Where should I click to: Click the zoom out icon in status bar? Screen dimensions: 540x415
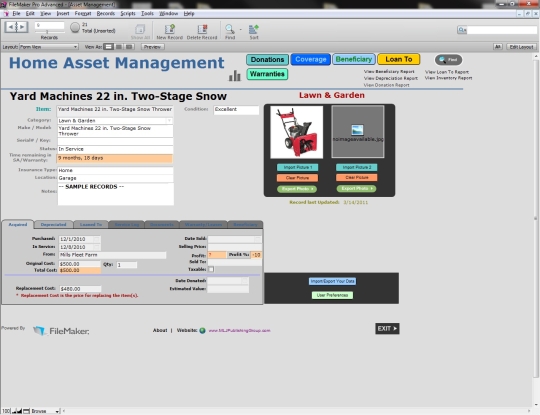tap(14, 411)
